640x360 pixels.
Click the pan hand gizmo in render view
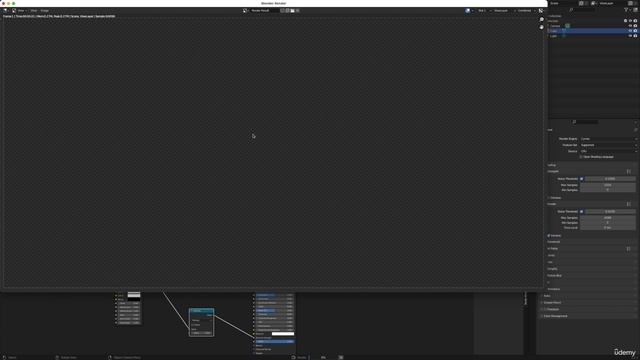pyautogui.click(x=542, y=27)
